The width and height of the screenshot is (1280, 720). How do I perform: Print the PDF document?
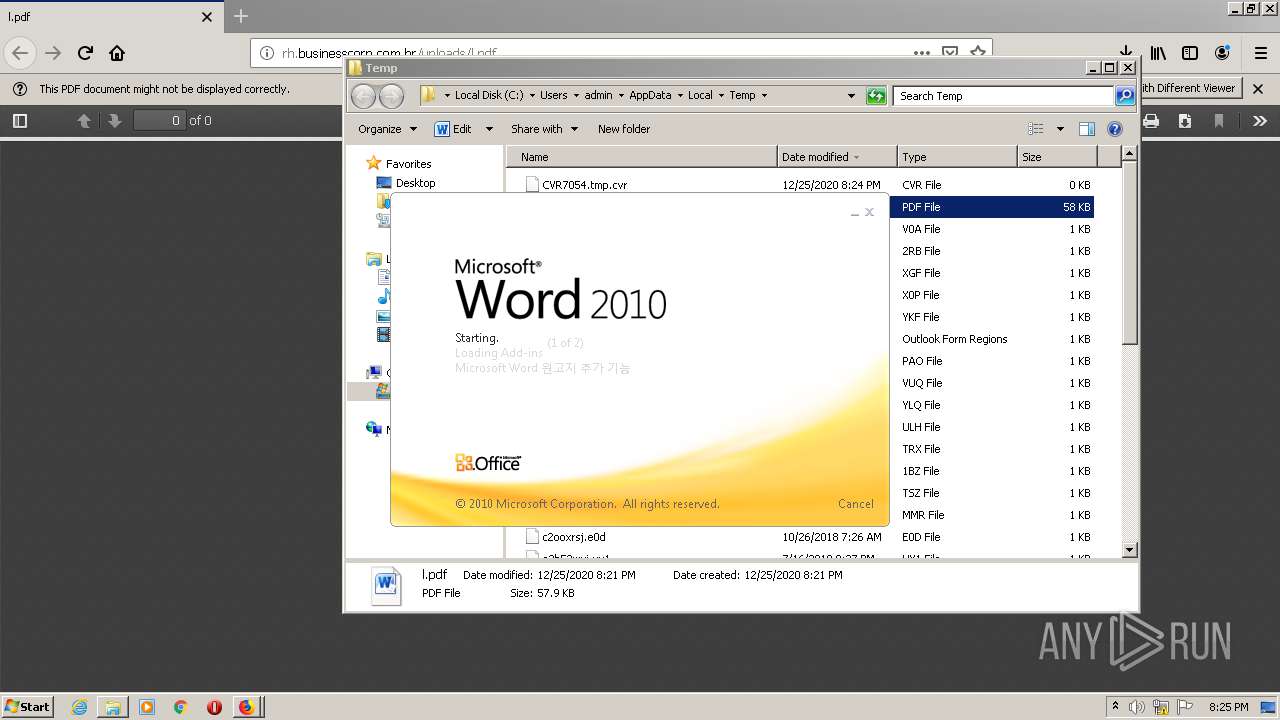point(1151,121)
